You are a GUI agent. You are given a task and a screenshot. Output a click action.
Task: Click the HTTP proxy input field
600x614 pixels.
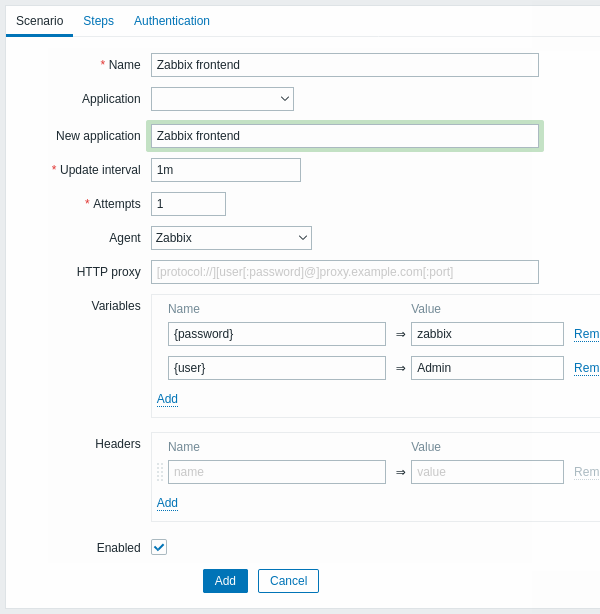tap(345, 272)
